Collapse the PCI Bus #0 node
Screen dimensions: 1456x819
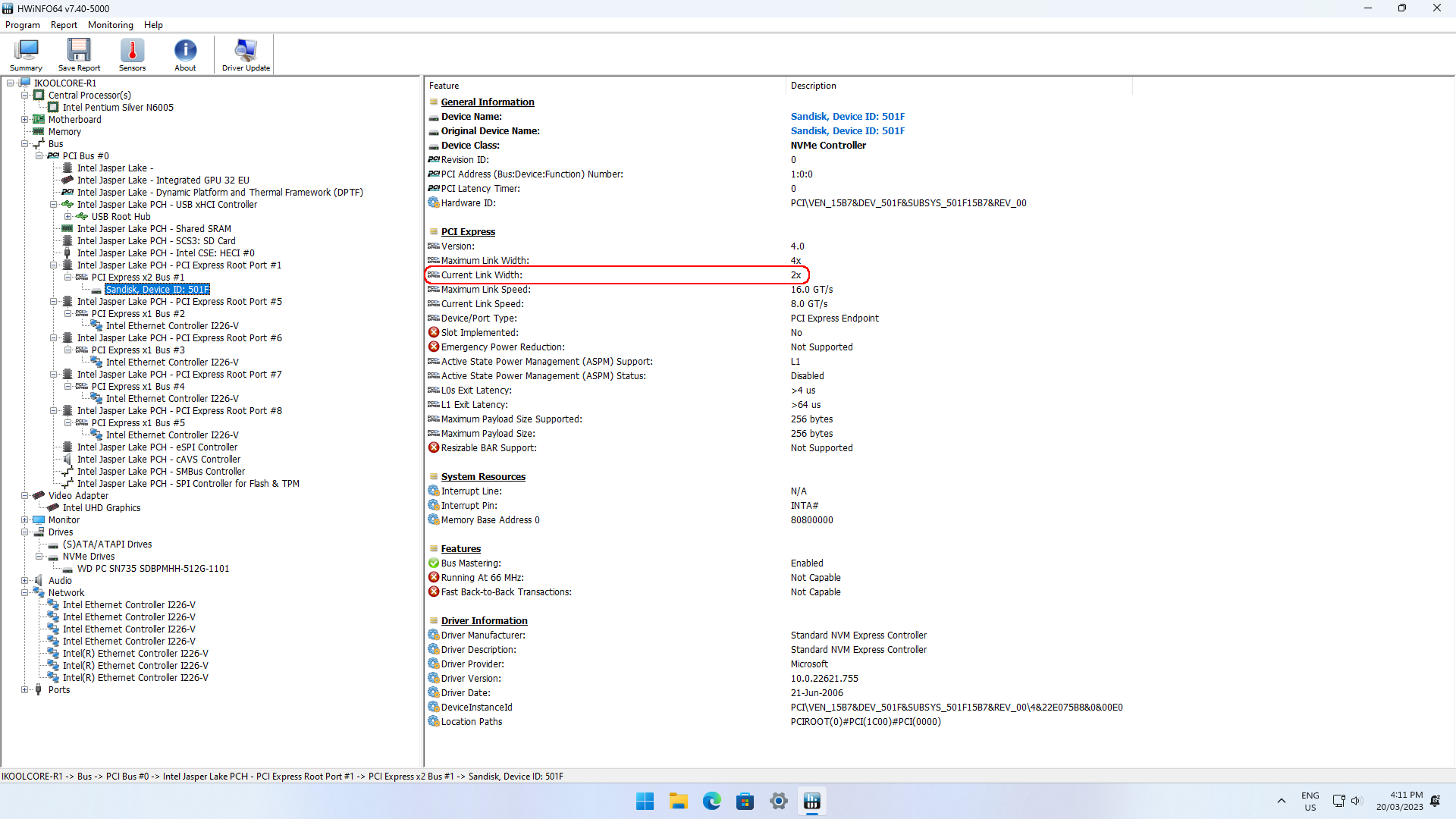pyautogui.click(x=39, y=156)
